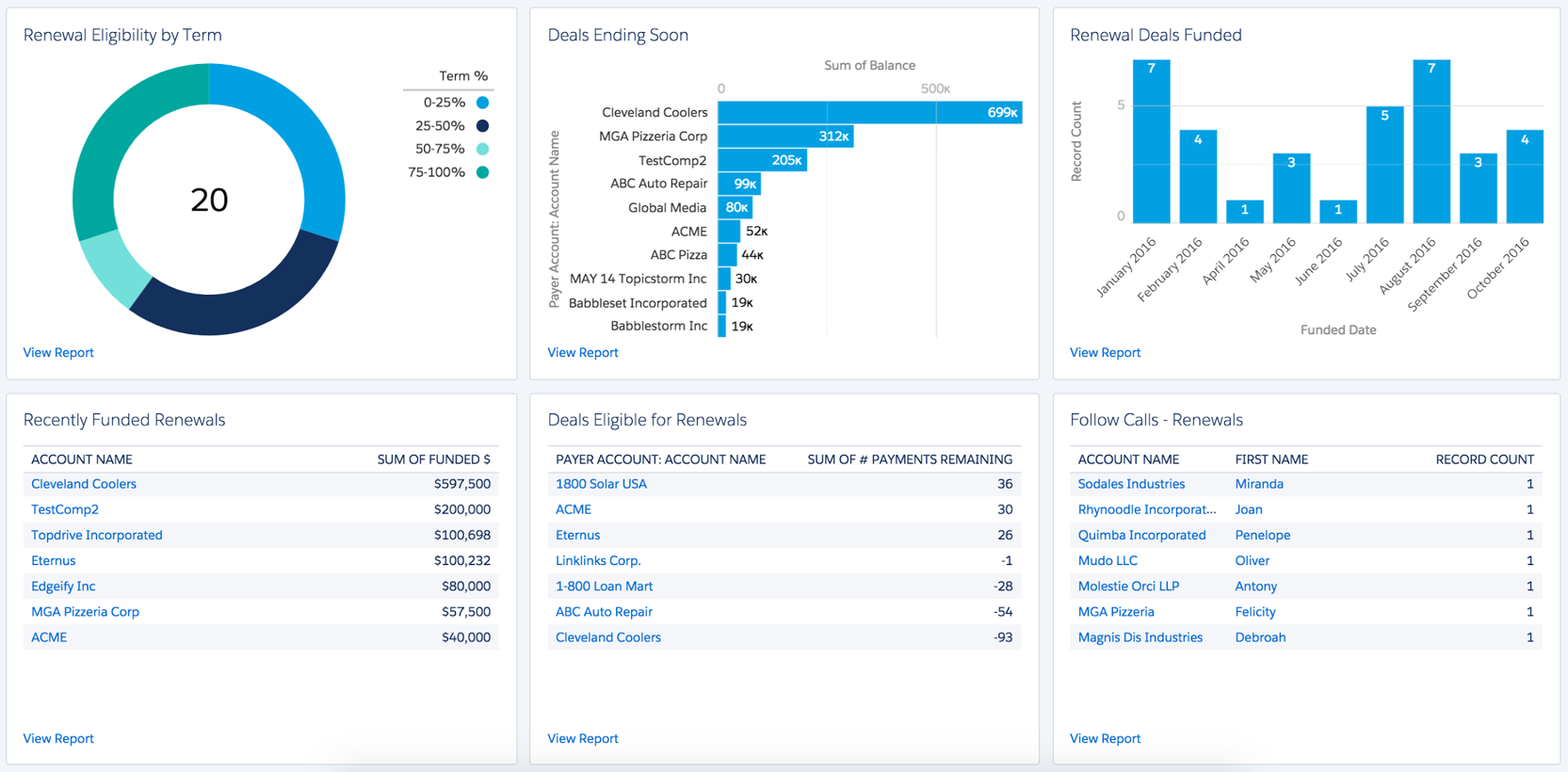Open Mudo LLC account
The image size is (1568, 772).
[x=1107, y=560]
